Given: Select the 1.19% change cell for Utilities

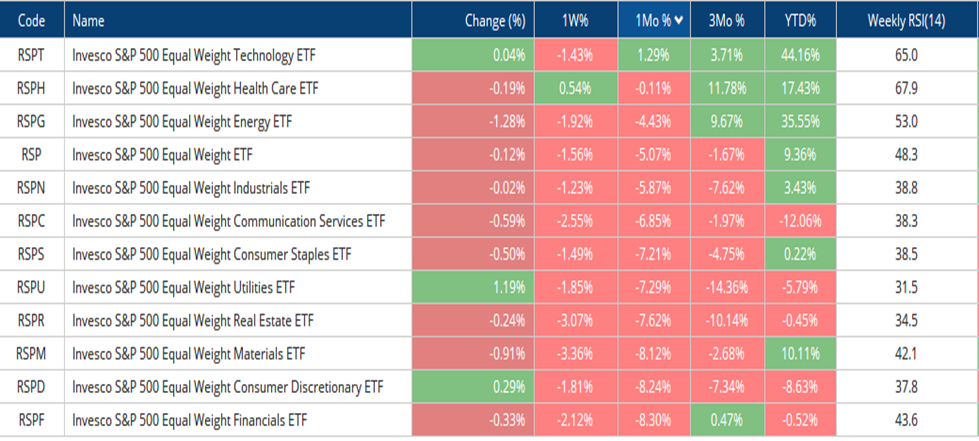Looking at the screenshot, I should tap(473, 287).
